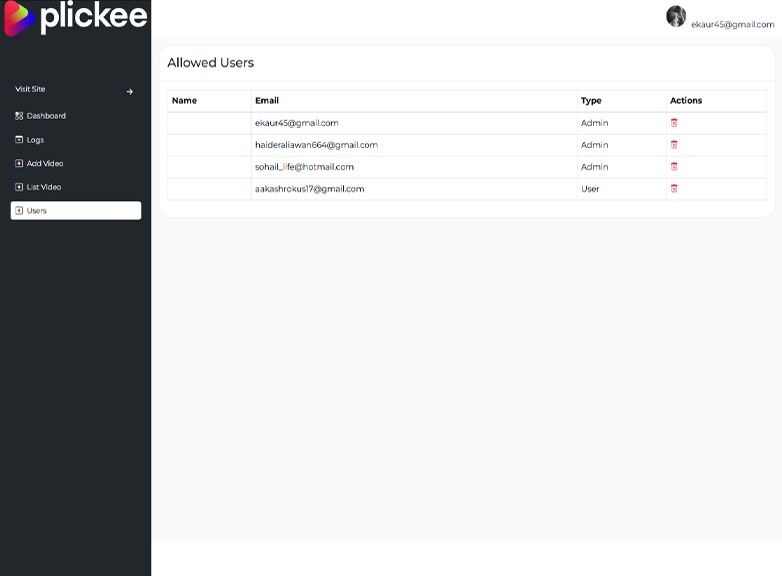The width and height of the screenshot is (782, 576).
Task: Click the Dashboard sidebar icon
Action: [x=19, y=116]
